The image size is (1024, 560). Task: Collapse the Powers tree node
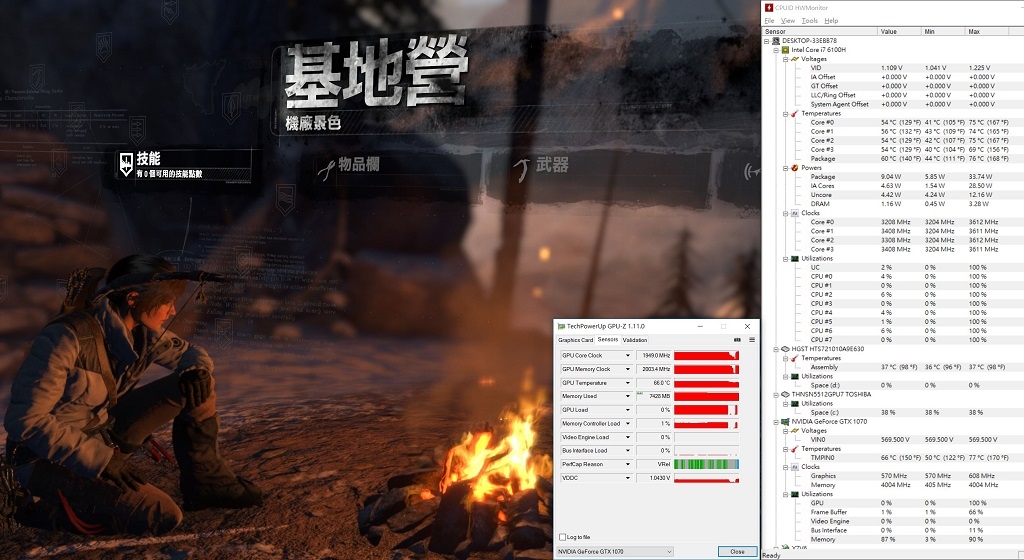coord(786,168)
